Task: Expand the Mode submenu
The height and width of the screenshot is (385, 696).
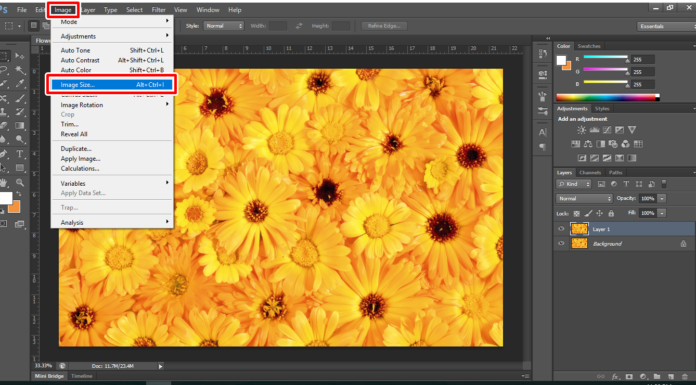Action: [x=112, y=22]
